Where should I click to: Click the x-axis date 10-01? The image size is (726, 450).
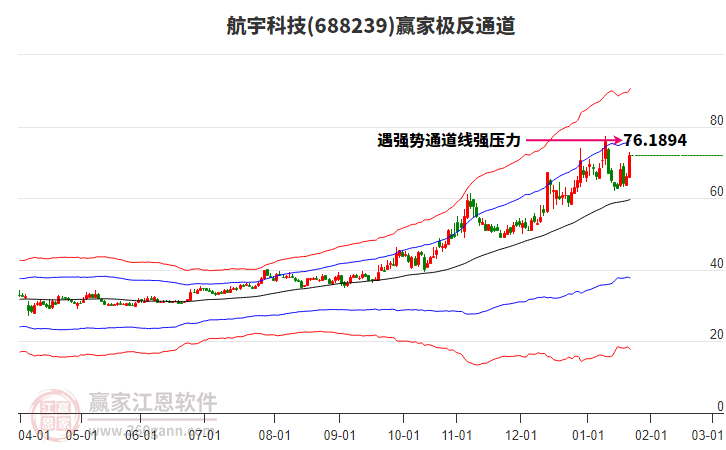403,436
